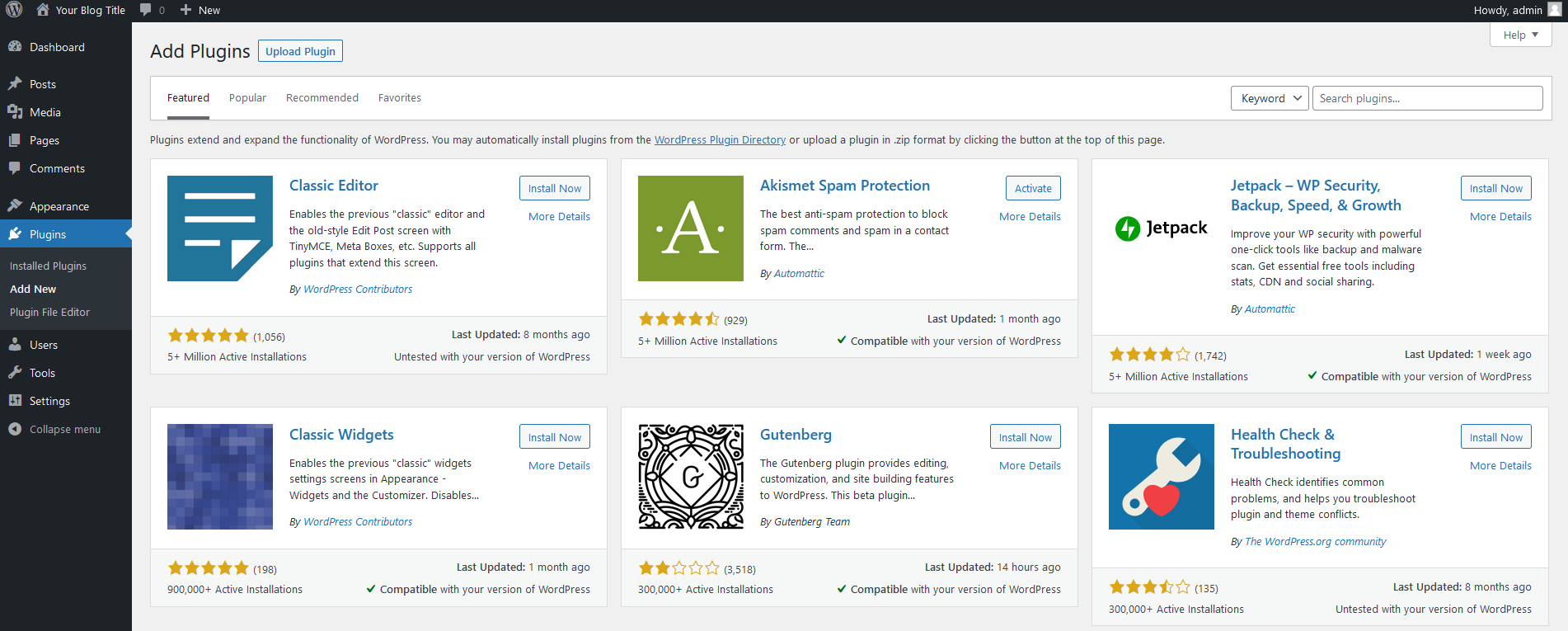Click Automattic author link under Akismet
The image size is (1568, 631).
point(799,273)
